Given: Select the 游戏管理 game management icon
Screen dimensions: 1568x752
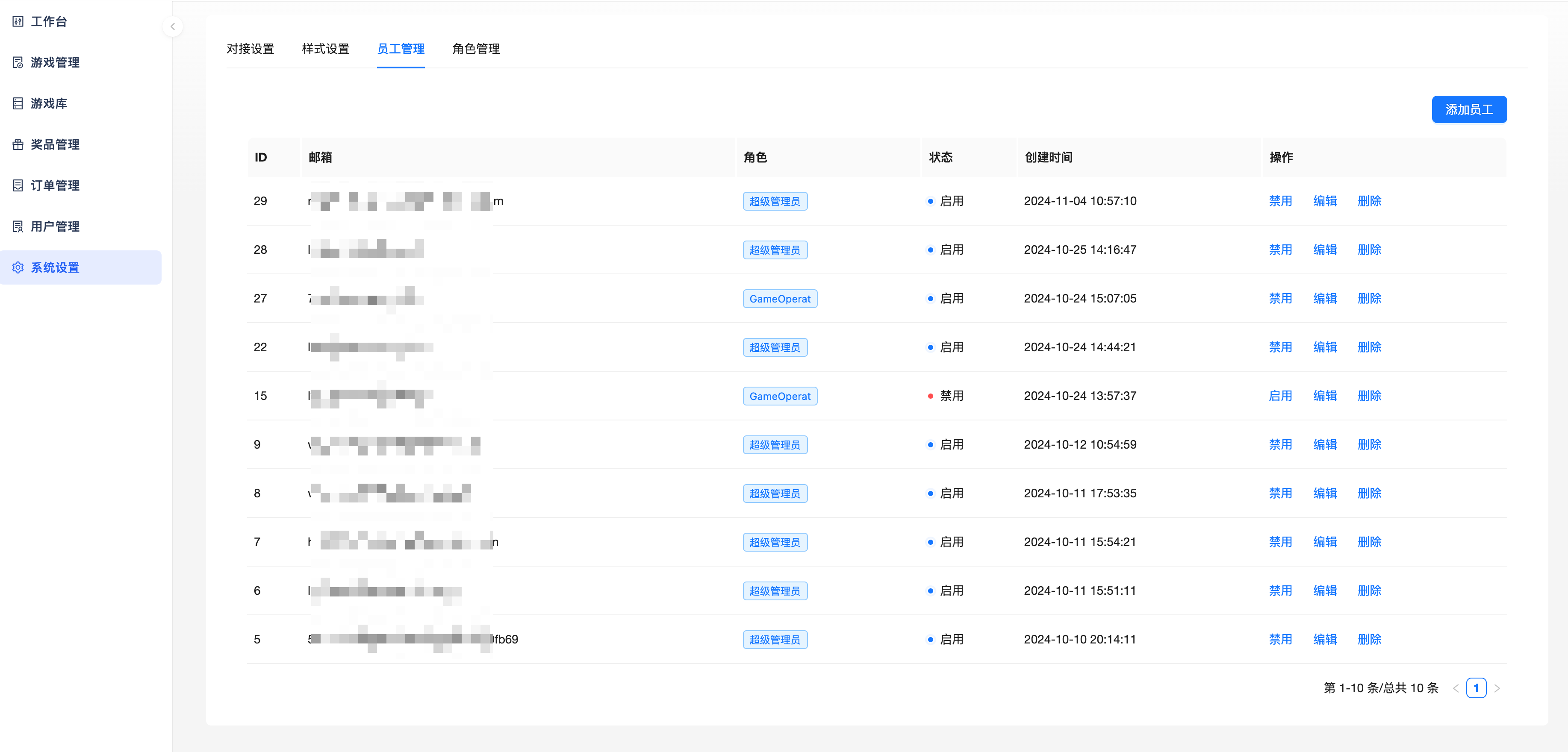Looking at the screenshot, I should (18, 62).
